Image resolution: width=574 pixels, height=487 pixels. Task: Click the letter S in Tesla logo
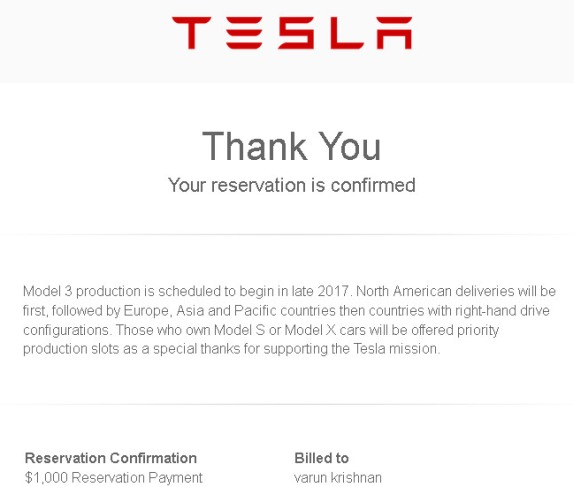point(296,33)
